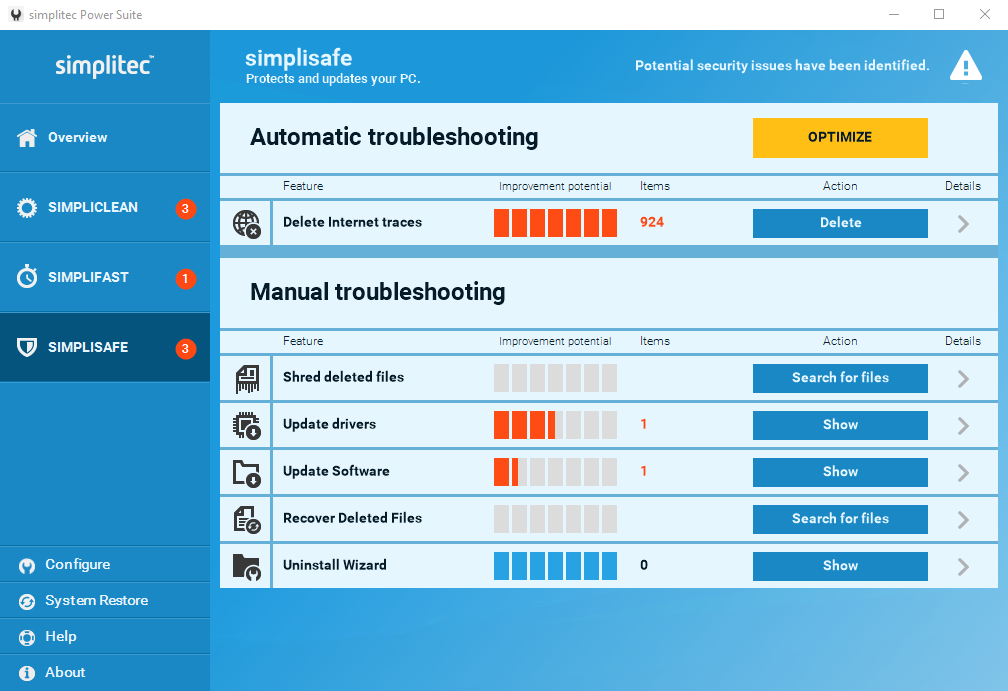
Task: Click the Update Software folder icon
Action: pyautogui.click(x=247, y=473)
